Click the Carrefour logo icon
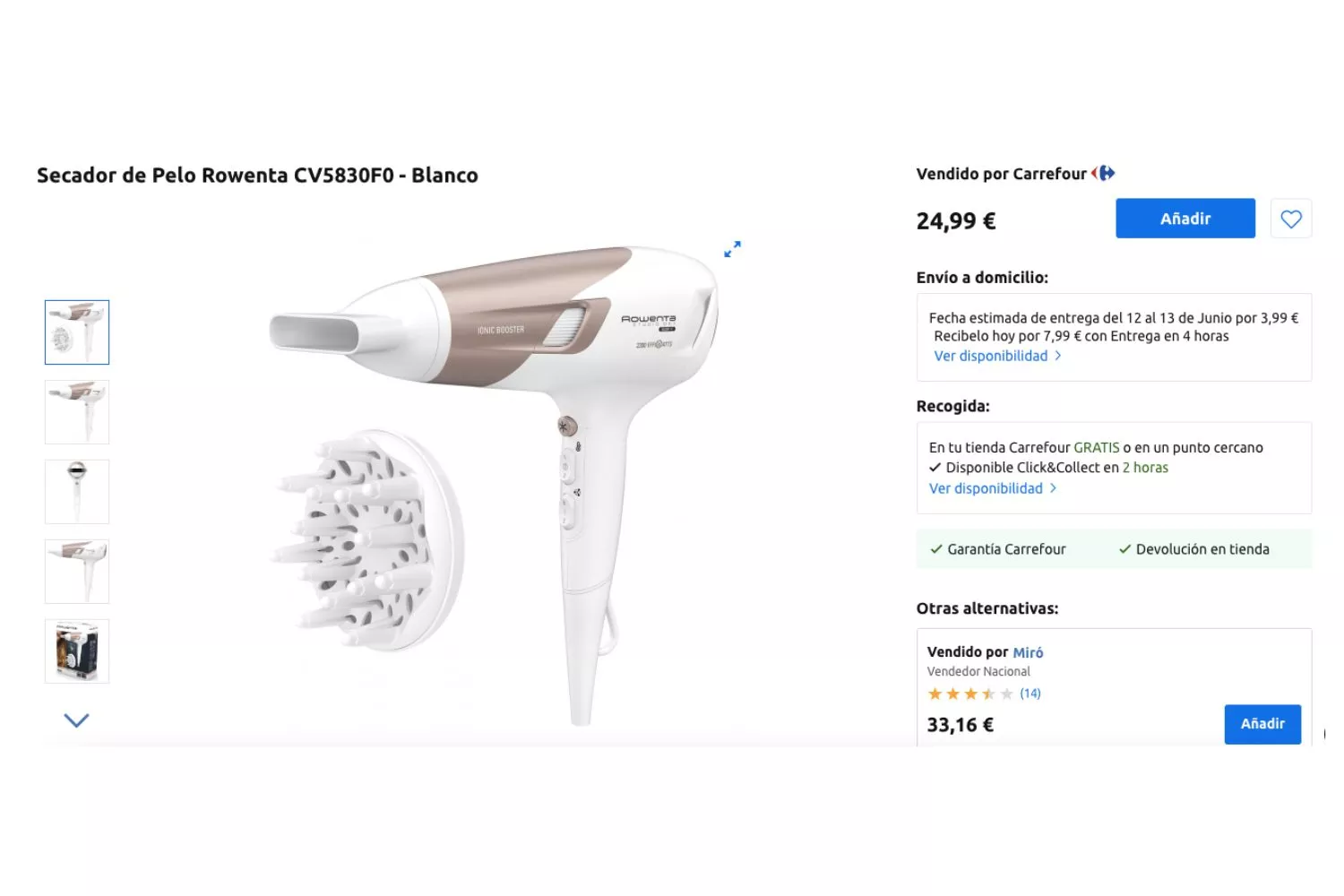This screenshot has height=896, width=1344. (x=1104, y=173)
